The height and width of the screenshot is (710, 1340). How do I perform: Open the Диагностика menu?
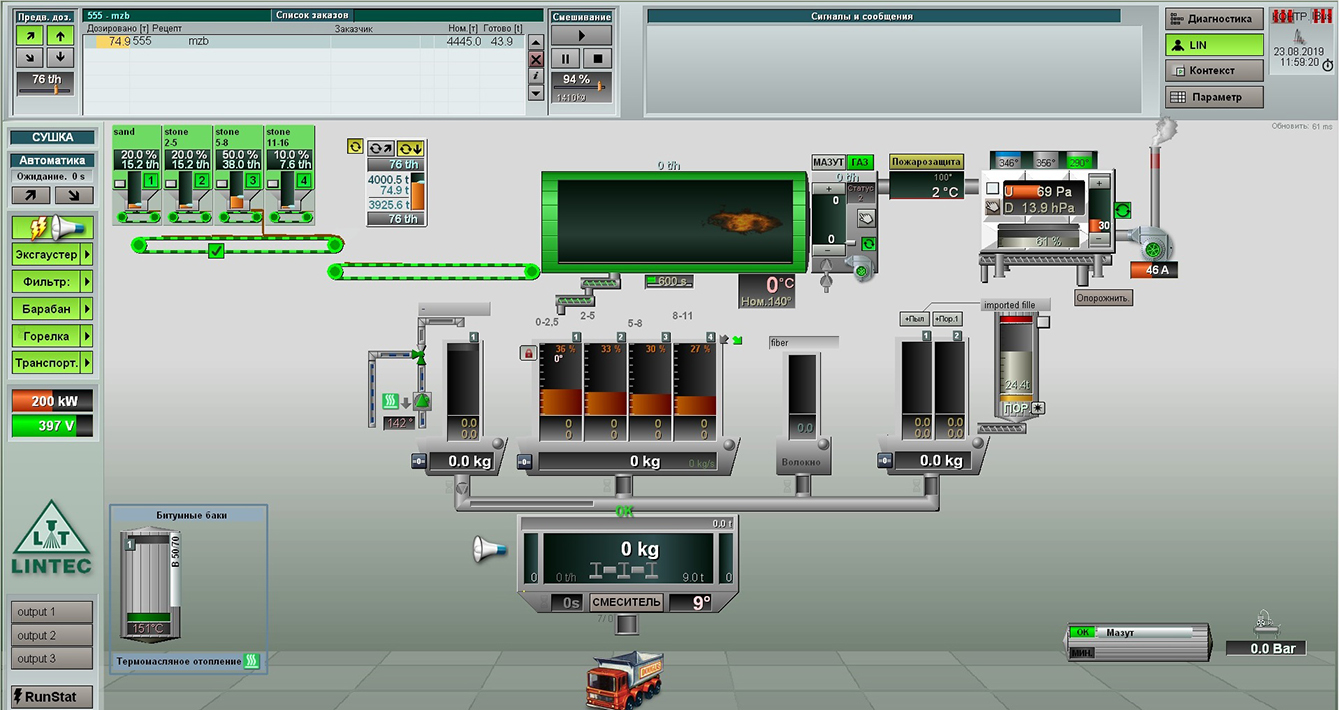[1213, 19]
